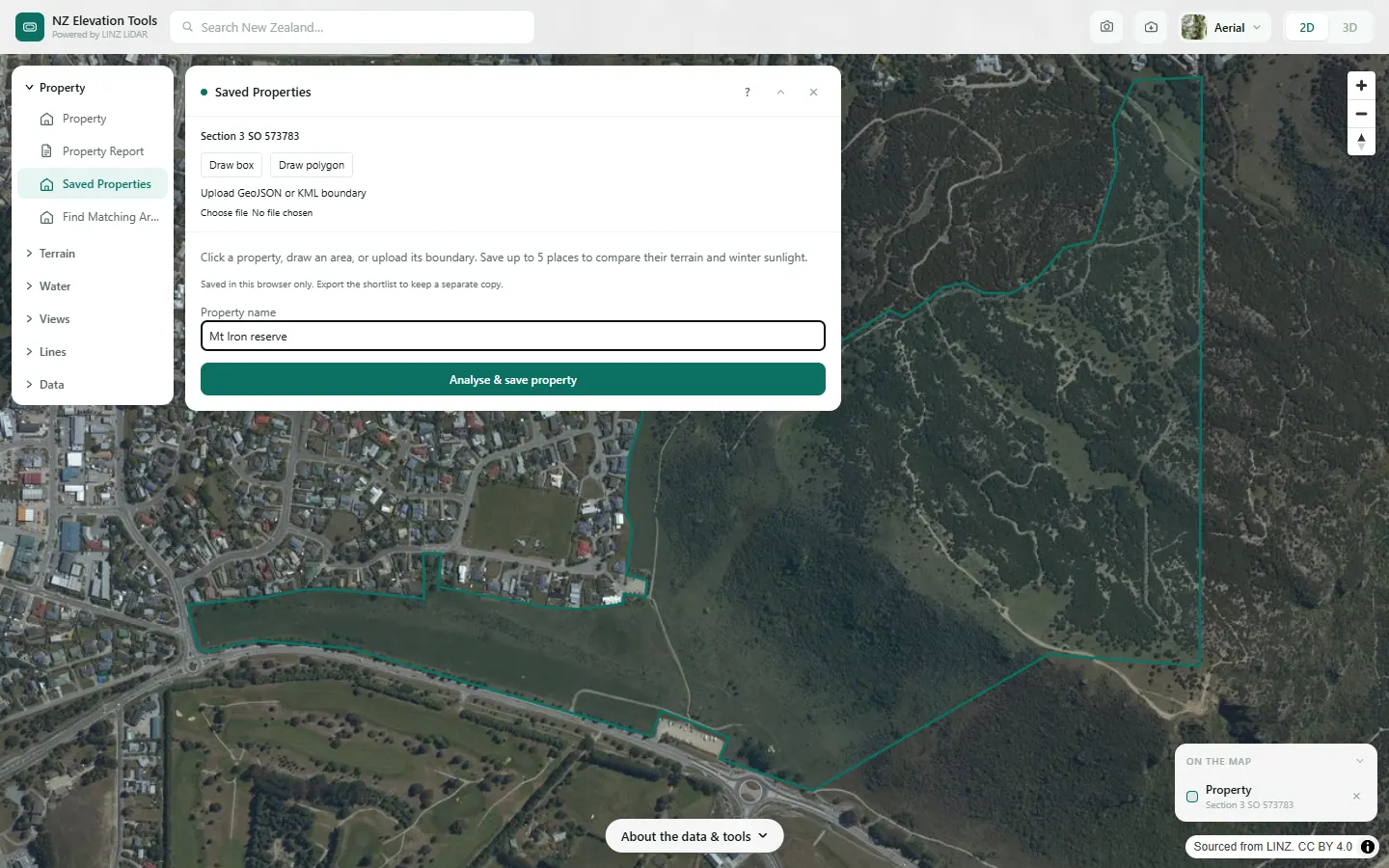The height and width of the screenshot is (868, 1389).
Task: Remove the Property layer from On The Map
Action: click(1356, 797)
